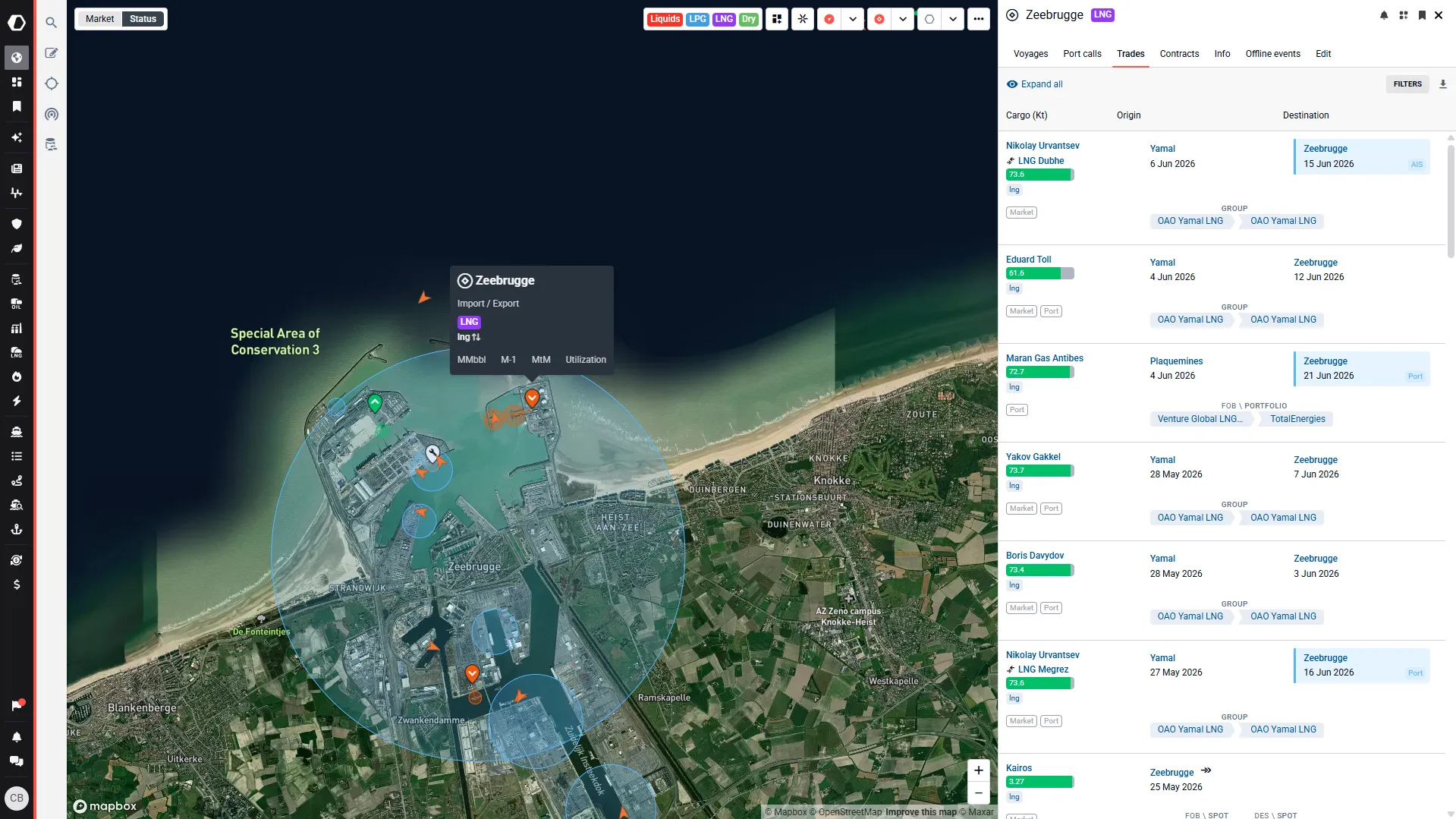Image resolution: width=1456 pixels, height=819 pixels.
Task: Open dropdown next to second red marker button
Action: [x=903, y=19]
